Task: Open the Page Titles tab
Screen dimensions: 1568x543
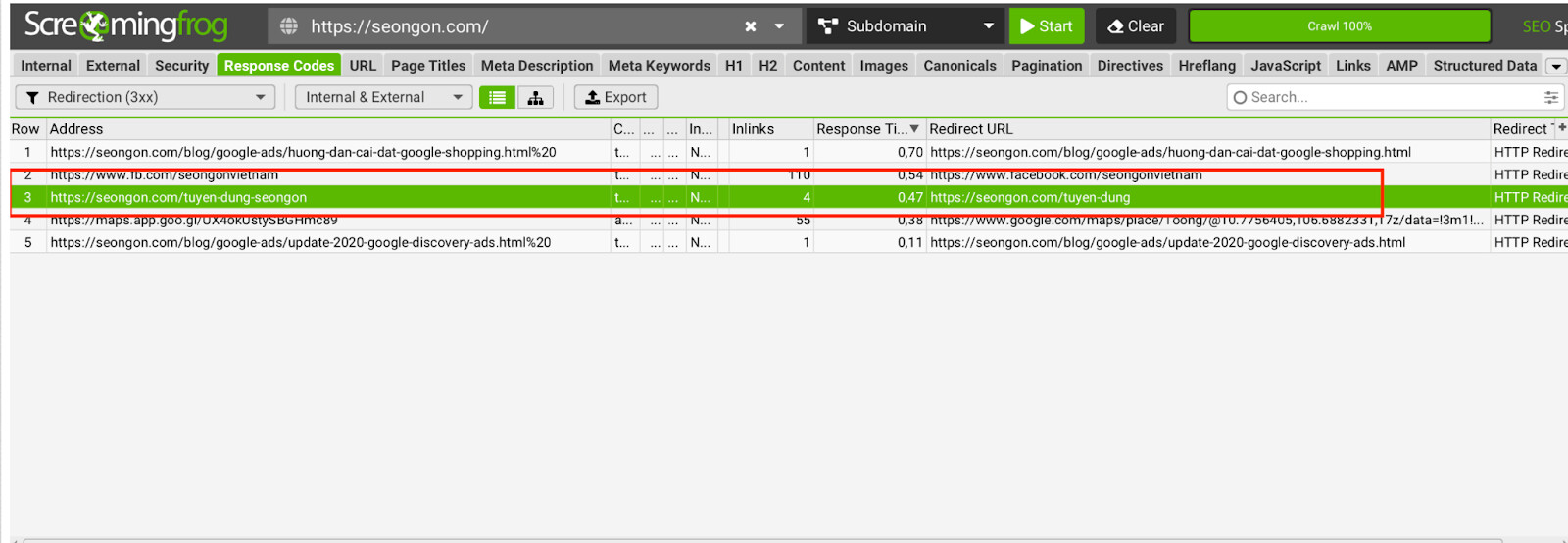Action: [428, 66]
